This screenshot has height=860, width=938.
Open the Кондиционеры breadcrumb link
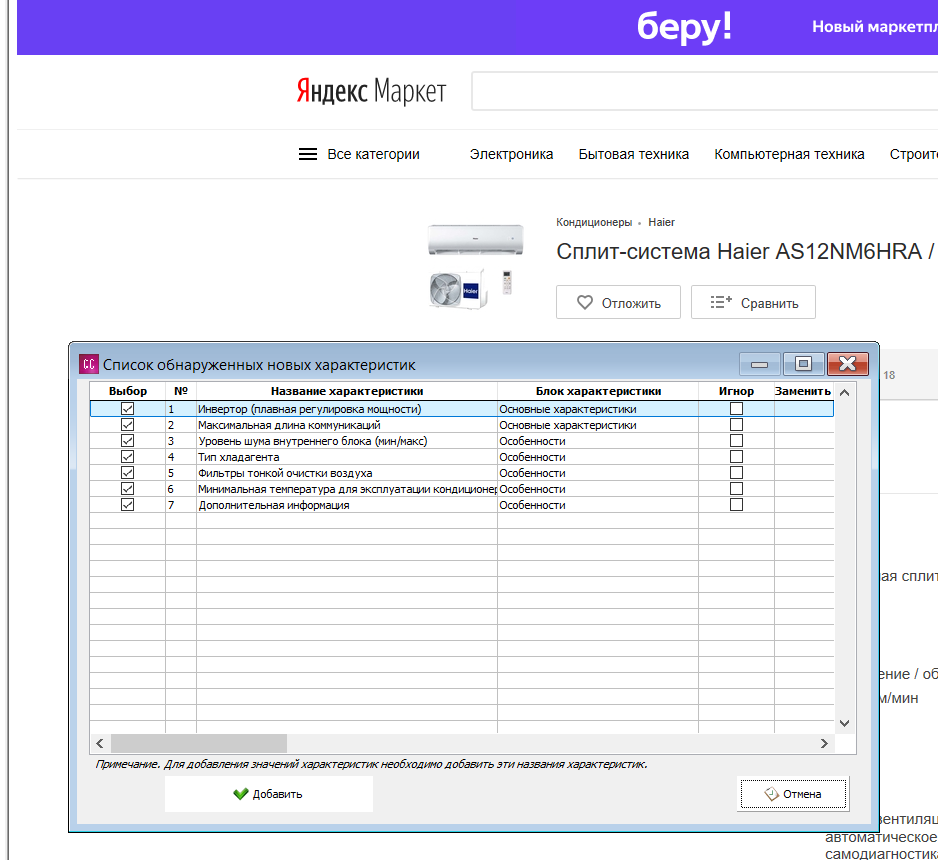594,222
